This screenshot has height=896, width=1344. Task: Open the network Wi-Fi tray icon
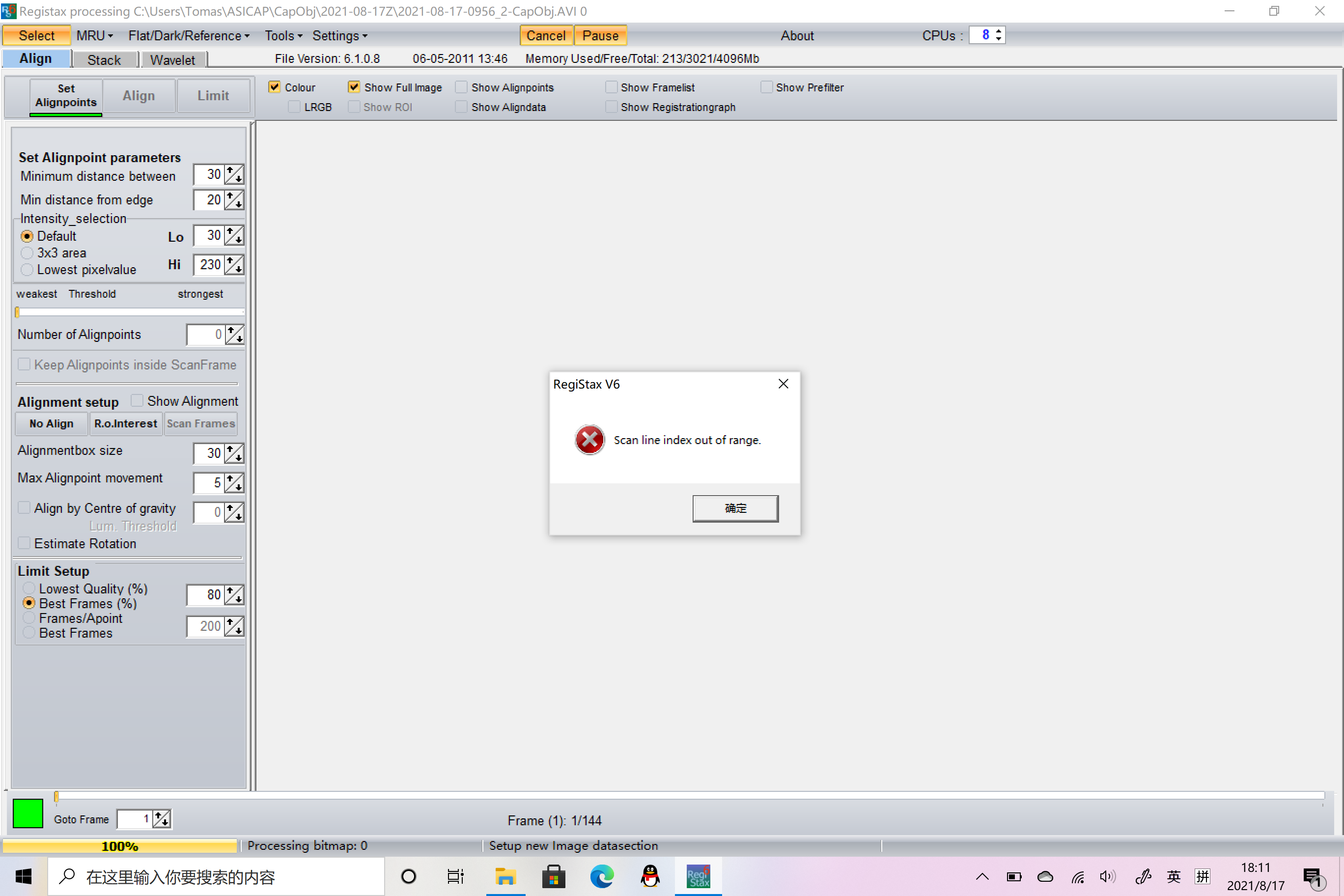point(1077,876)
